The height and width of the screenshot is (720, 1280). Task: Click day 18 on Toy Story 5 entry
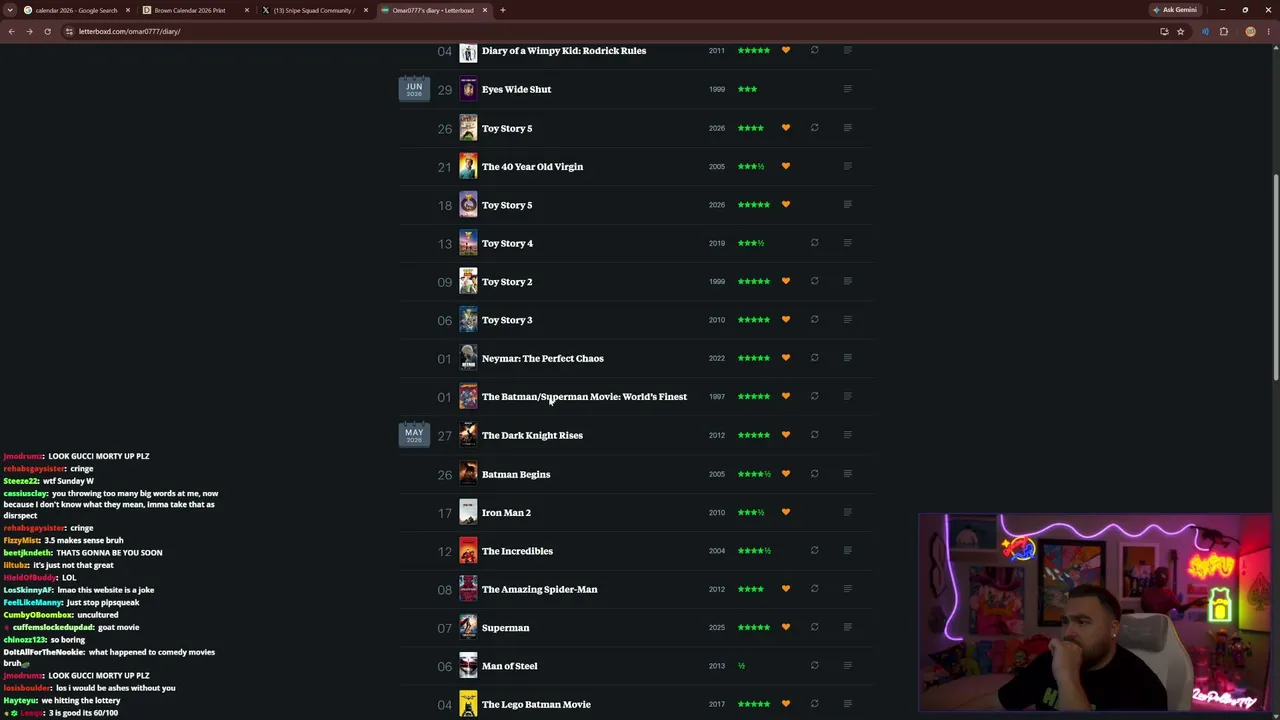pos(444,205)
